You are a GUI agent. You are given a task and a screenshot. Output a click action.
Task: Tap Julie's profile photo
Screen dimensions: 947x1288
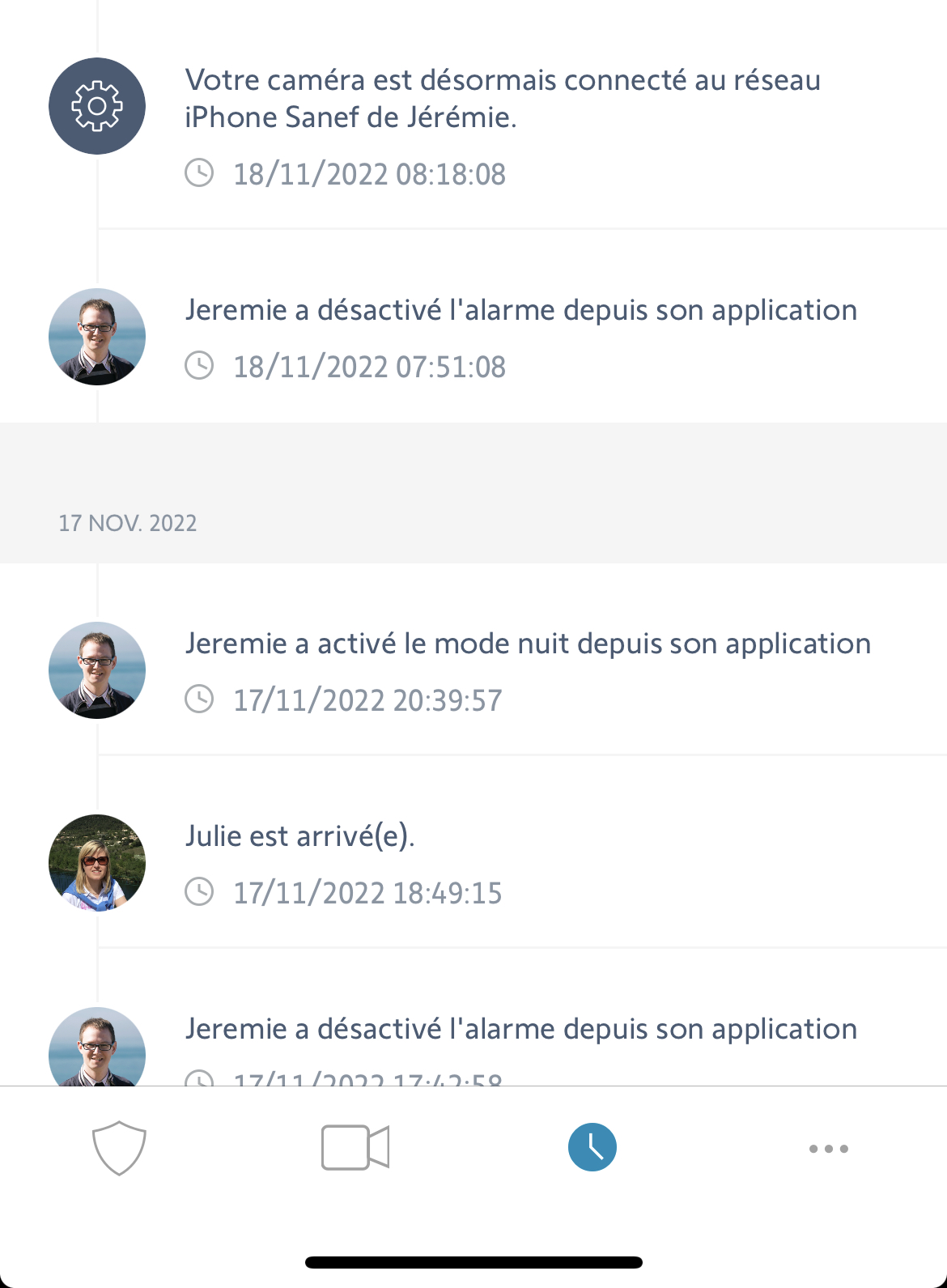pyautogui.click(x=97, y=863)
